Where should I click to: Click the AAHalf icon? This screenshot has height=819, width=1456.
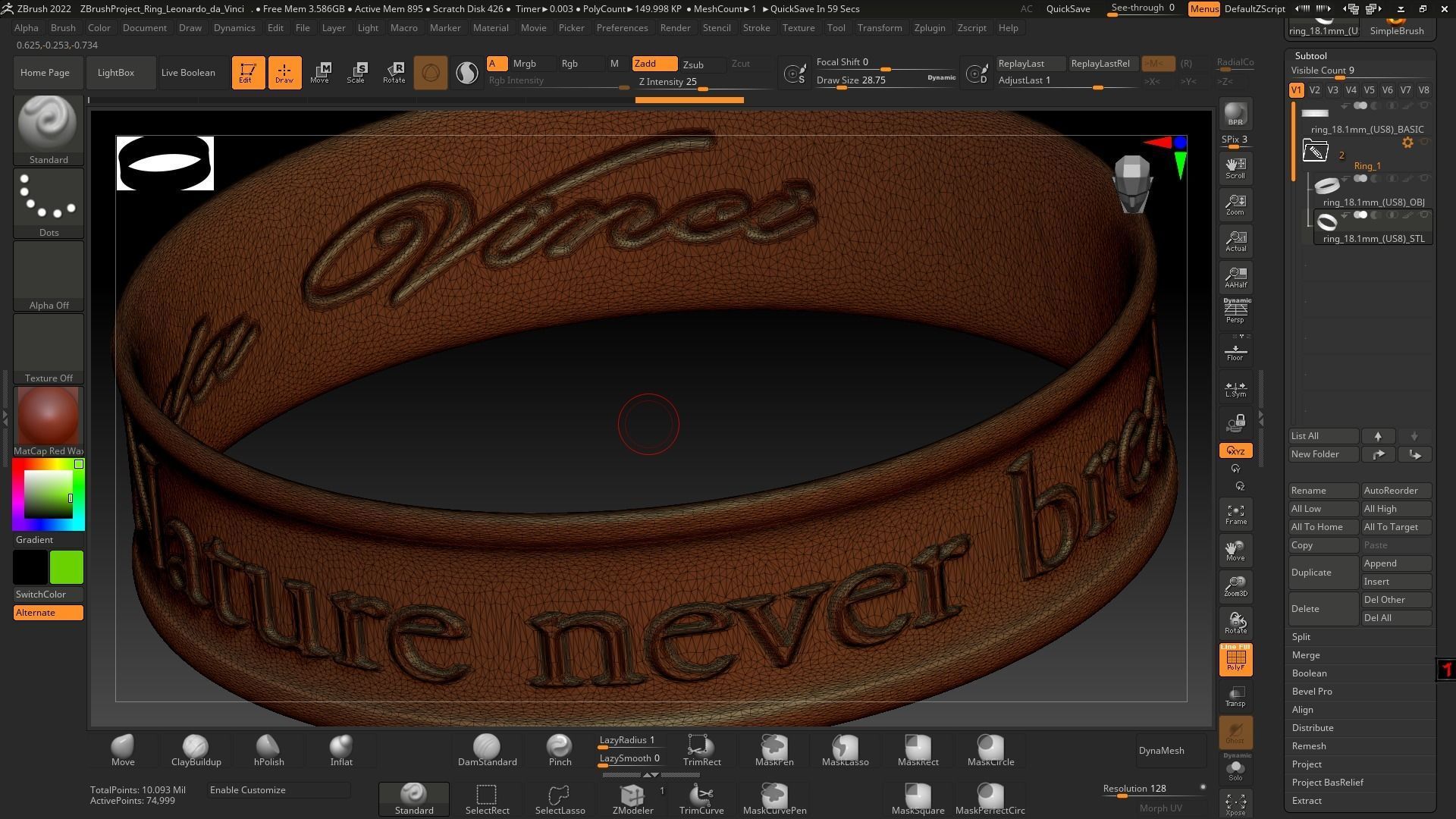click(x=1235, y=277)
